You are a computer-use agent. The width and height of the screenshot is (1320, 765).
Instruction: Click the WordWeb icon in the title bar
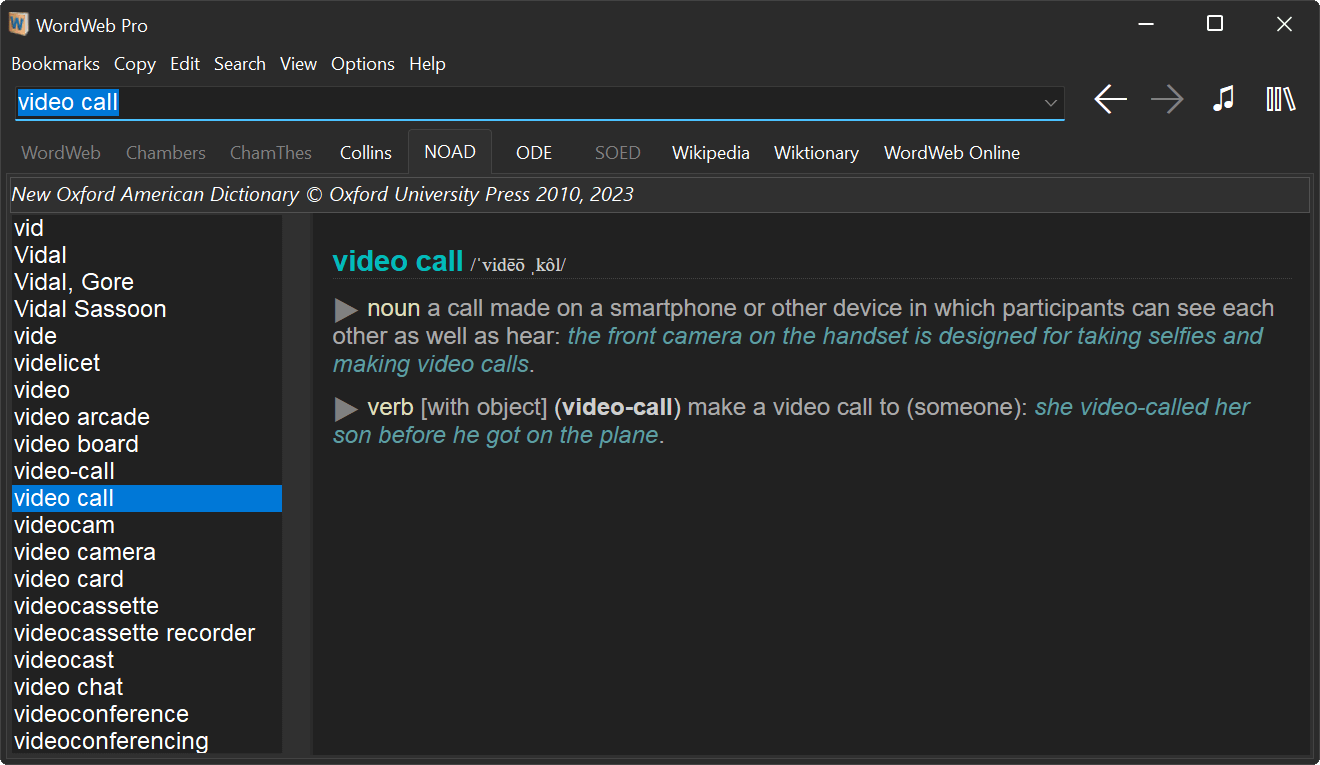[x=17, y=23]
